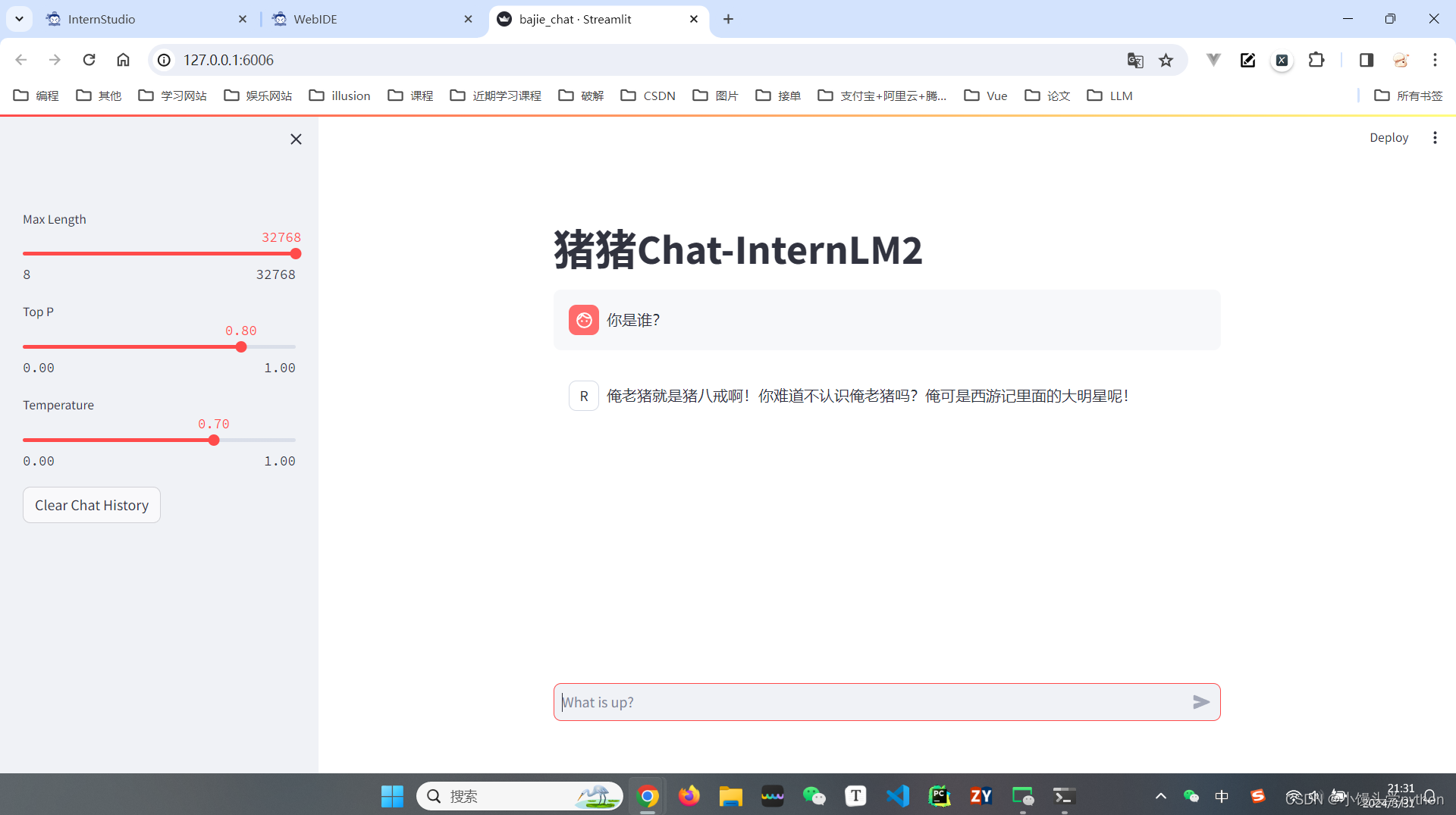Viewport: 1456px width, 815px height.
Task: Open the LLM bookmark folder
Action: point(1110,96)
